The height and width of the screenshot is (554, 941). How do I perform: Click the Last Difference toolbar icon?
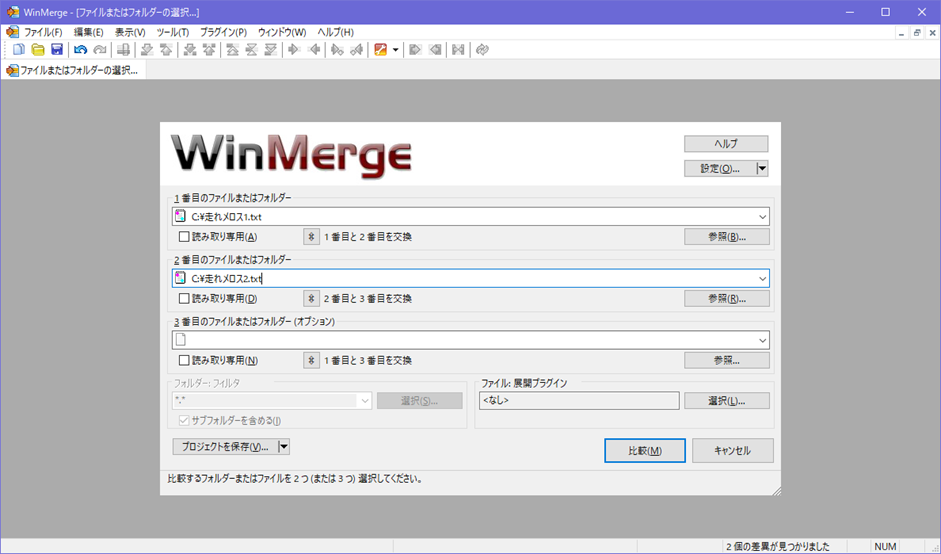click(x=270, y=50)
